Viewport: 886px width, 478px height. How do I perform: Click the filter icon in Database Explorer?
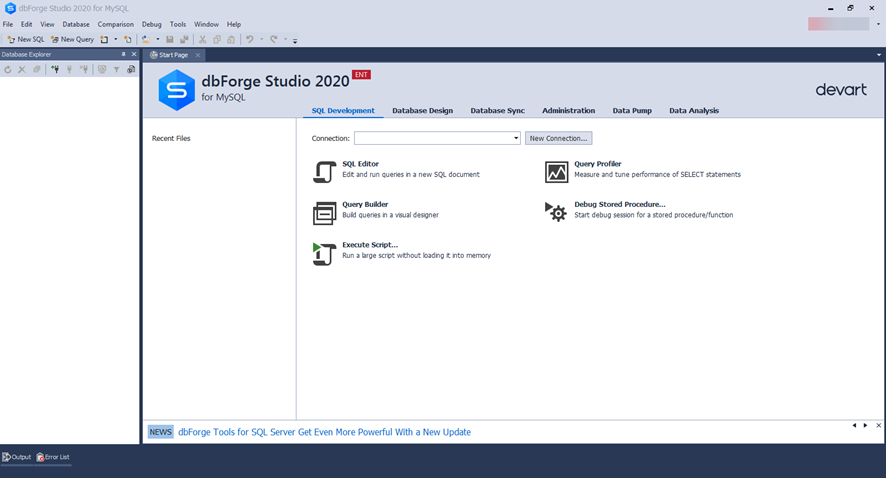click(116, 70)
